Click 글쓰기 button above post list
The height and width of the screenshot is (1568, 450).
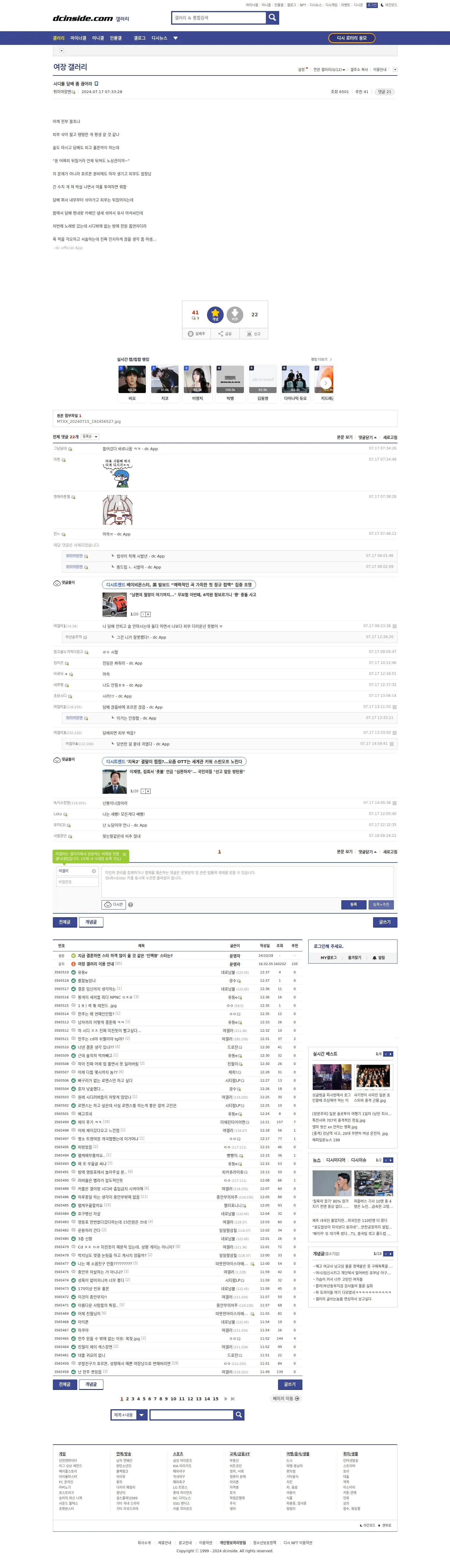pyautogui.click(x=385, y=922)
